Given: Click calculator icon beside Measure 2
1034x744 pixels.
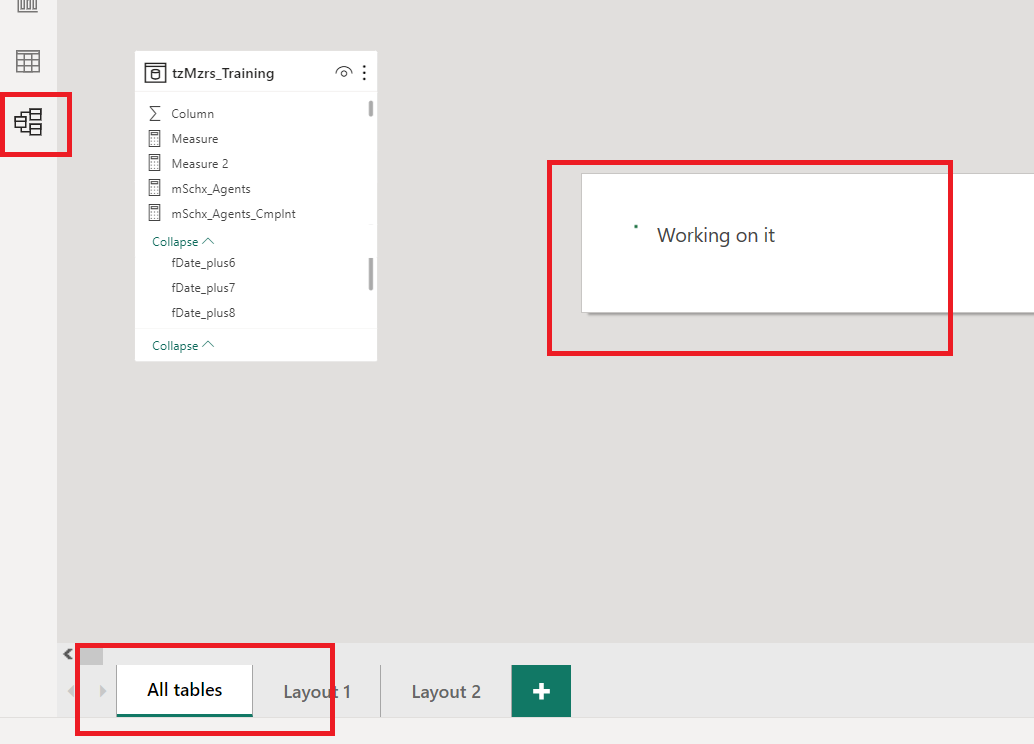Looking at the screenshot, I should click(154, 164).
